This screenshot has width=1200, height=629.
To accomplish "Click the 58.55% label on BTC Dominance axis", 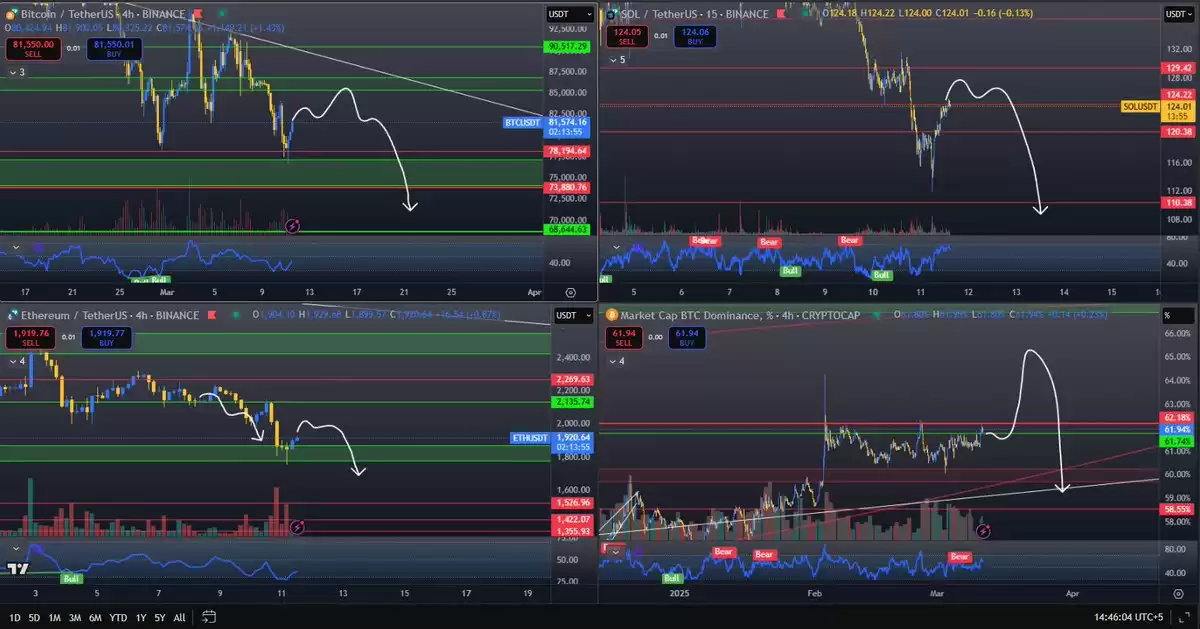I will pyautogui.click(x=1177, y=509).
